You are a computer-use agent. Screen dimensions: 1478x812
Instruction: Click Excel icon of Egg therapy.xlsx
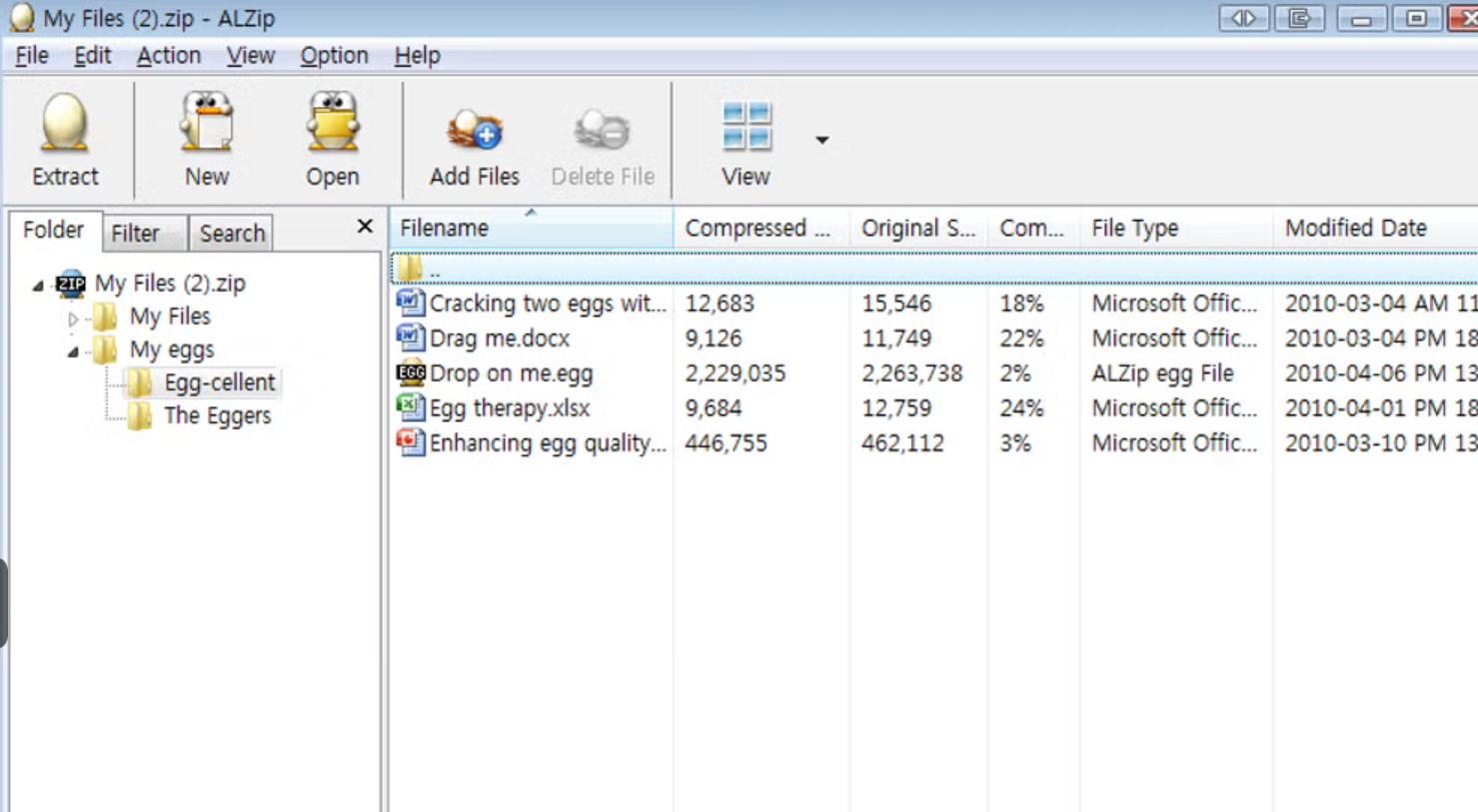click(411, 406)
